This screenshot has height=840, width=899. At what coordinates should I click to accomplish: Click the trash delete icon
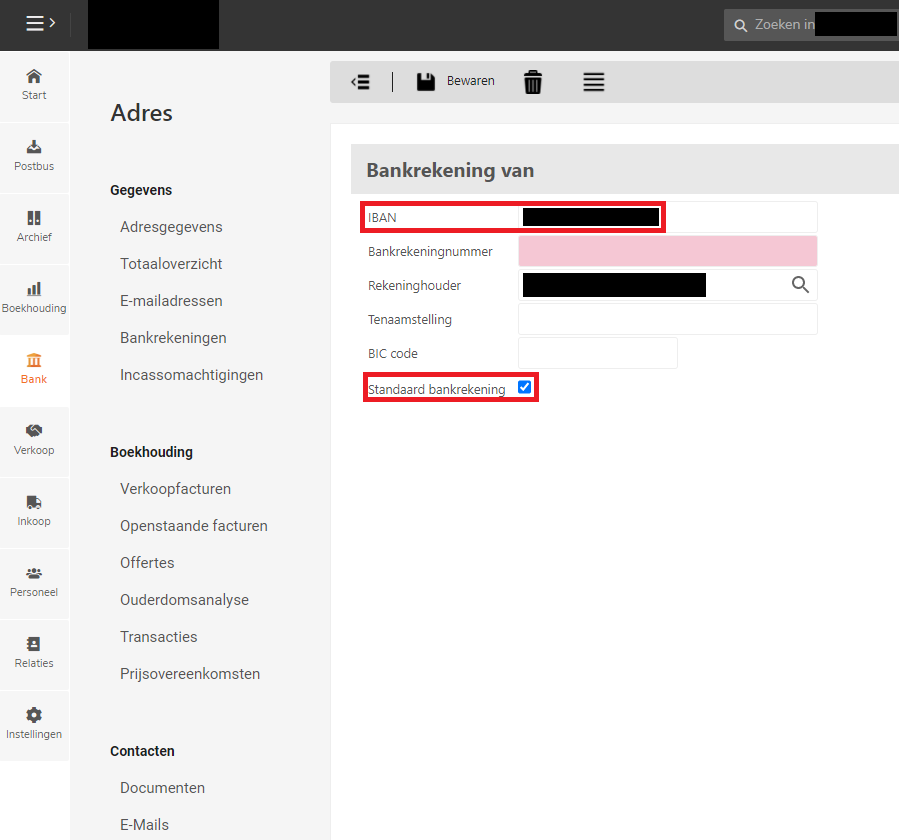point(533,82)
